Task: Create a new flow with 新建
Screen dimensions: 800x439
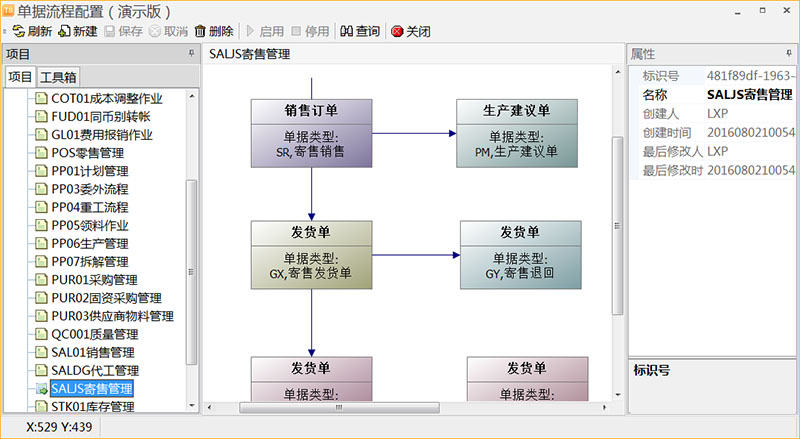Action: [x=66, y=31]
